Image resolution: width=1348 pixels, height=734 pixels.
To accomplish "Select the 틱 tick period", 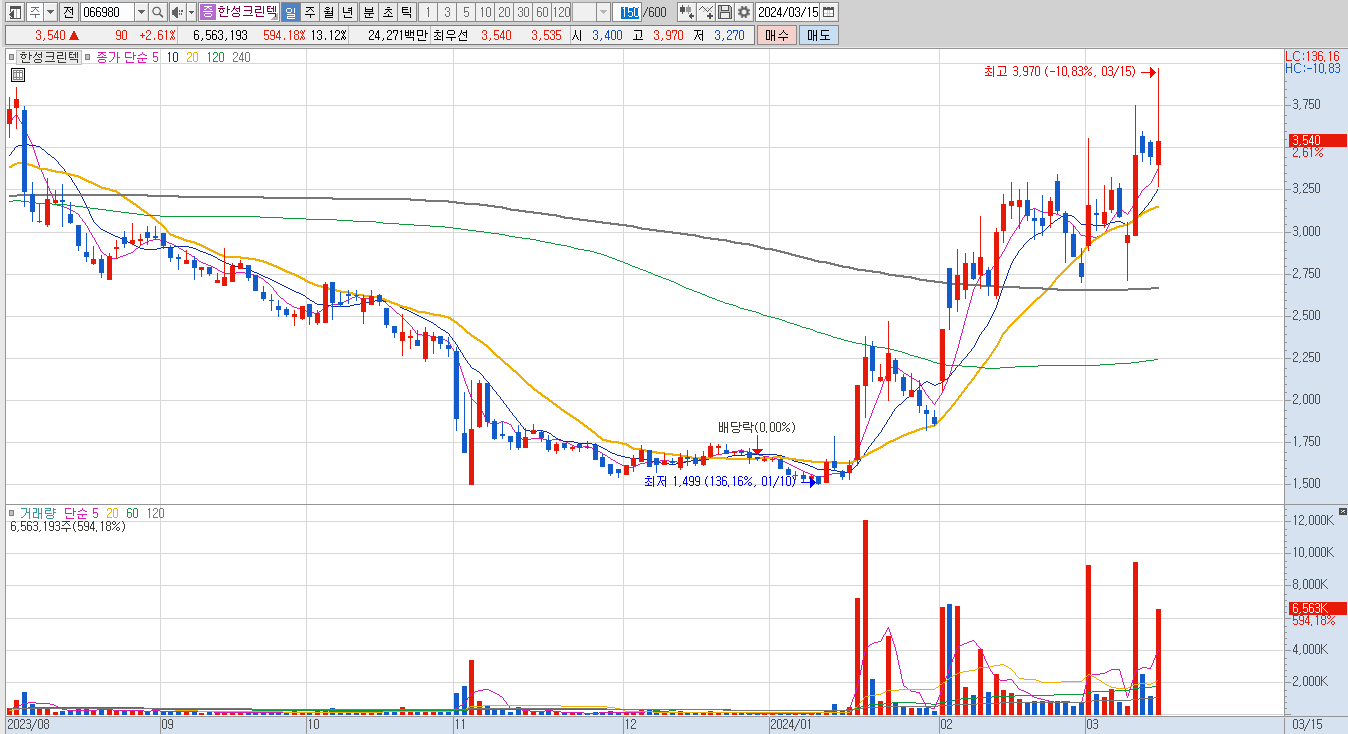I will click(407, 12).
